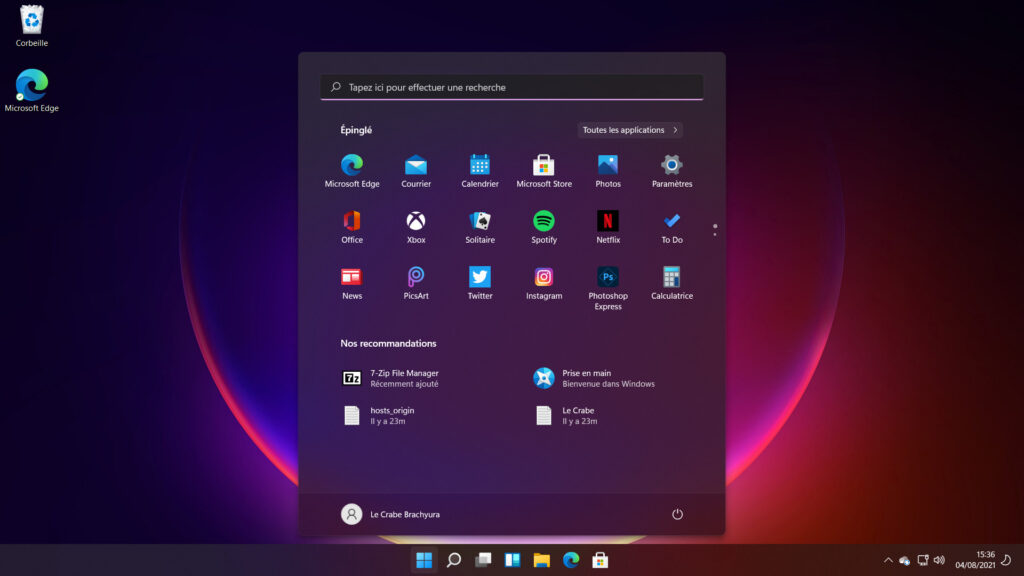Click the Windows Start button on taskbar
The height and width of the screenshot is (576, 1024).
[424, 560]
